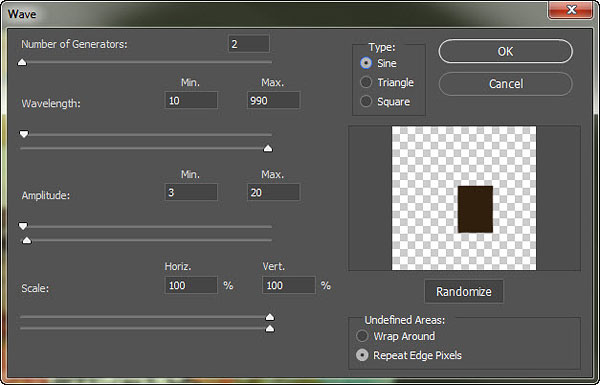Click the Amplitude maximum slider handle
Viewport: 600px width, 385px height.
click(x=26, y=240)
